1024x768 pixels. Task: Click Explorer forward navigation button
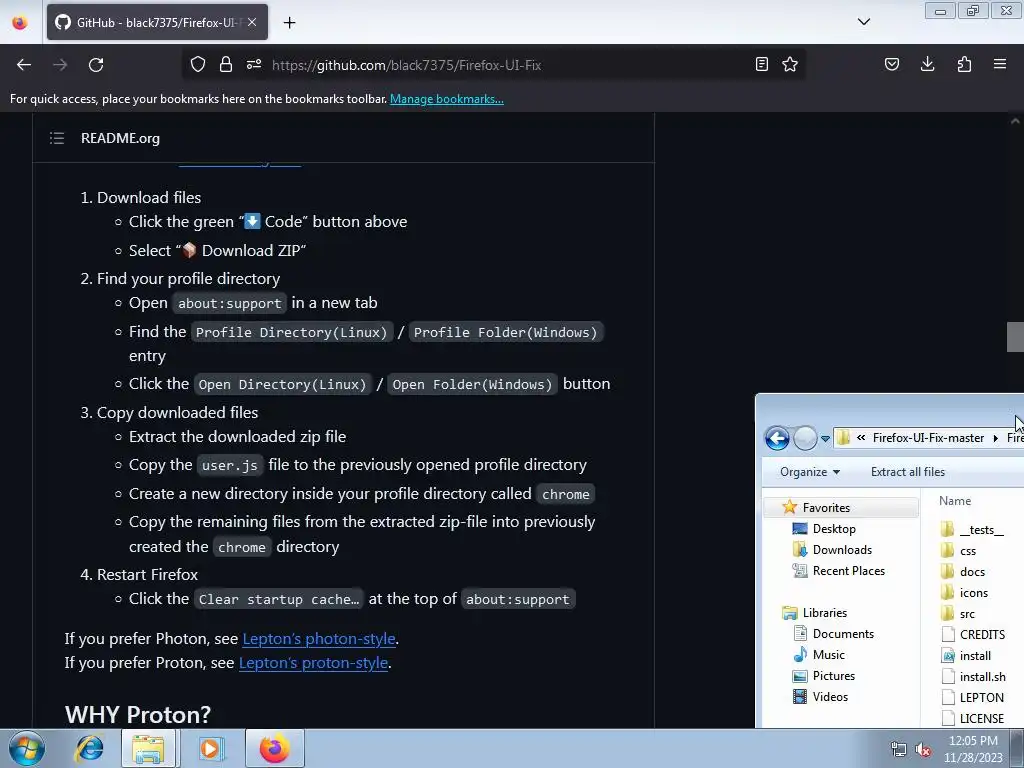coord(805,438)
